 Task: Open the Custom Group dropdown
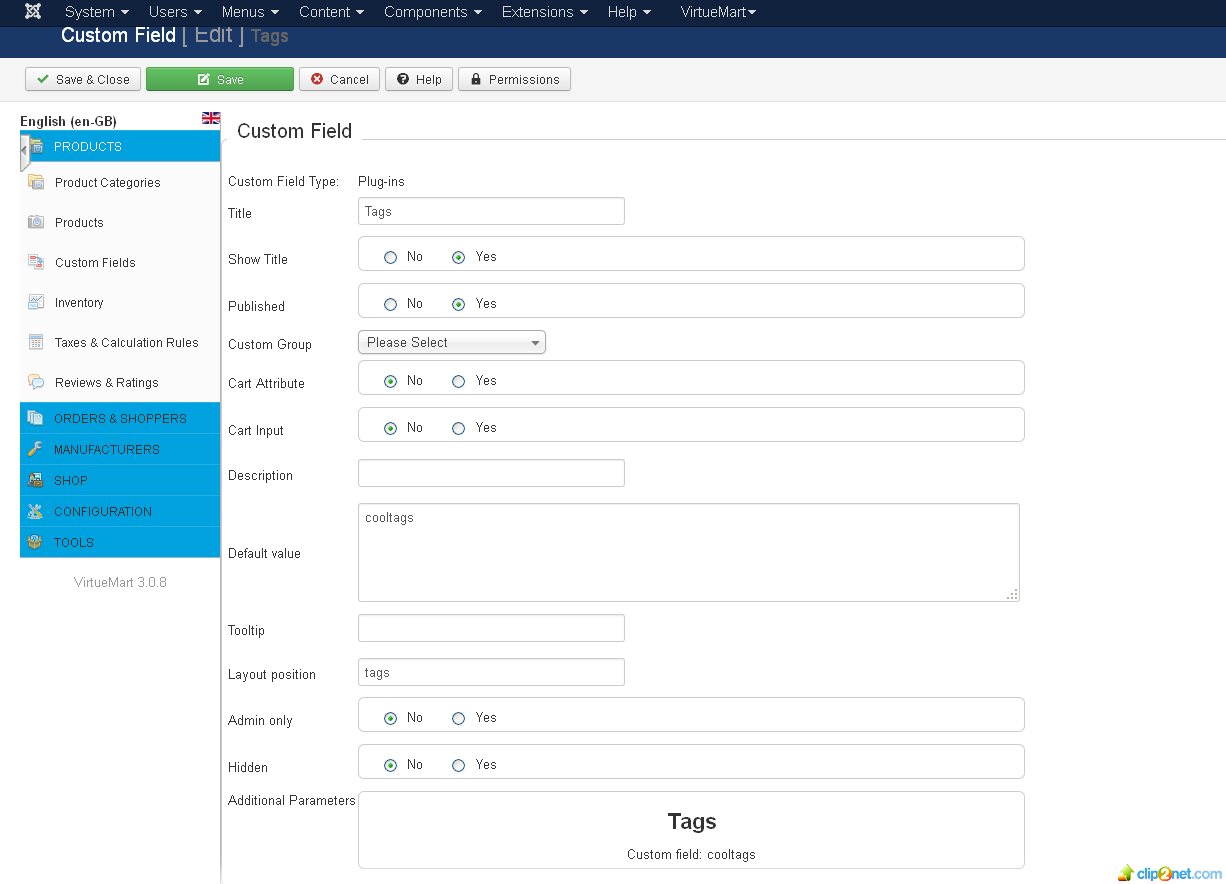[x=451, y=343]
